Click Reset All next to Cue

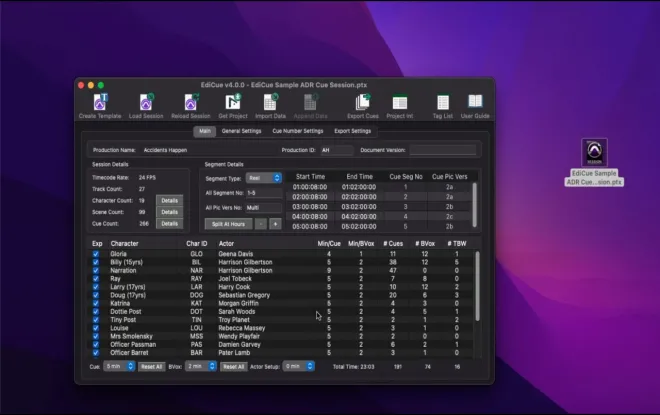pyautogui.click(x=151, y=367)
